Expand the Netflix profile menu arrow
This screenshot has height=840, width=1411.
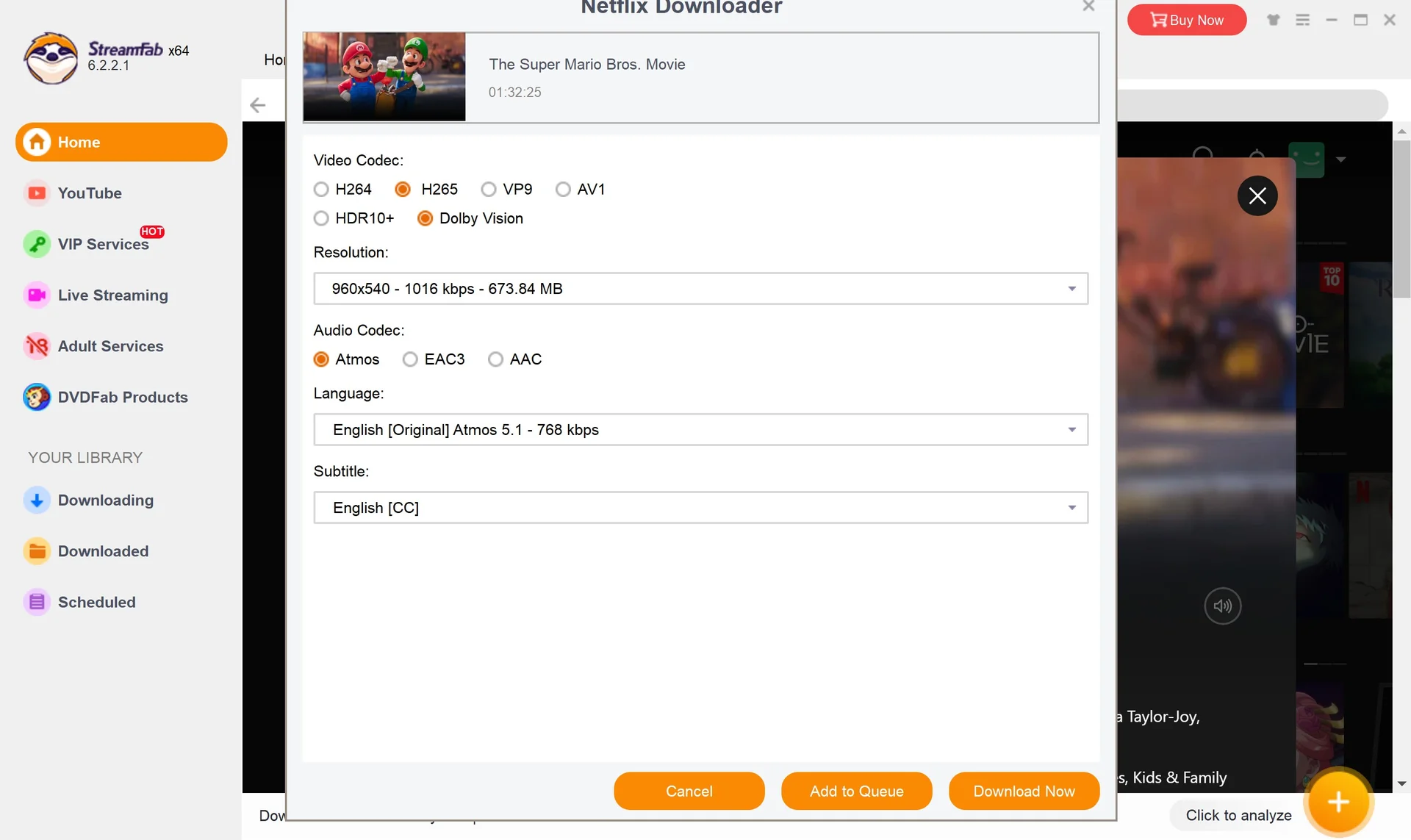point(1341,159)
